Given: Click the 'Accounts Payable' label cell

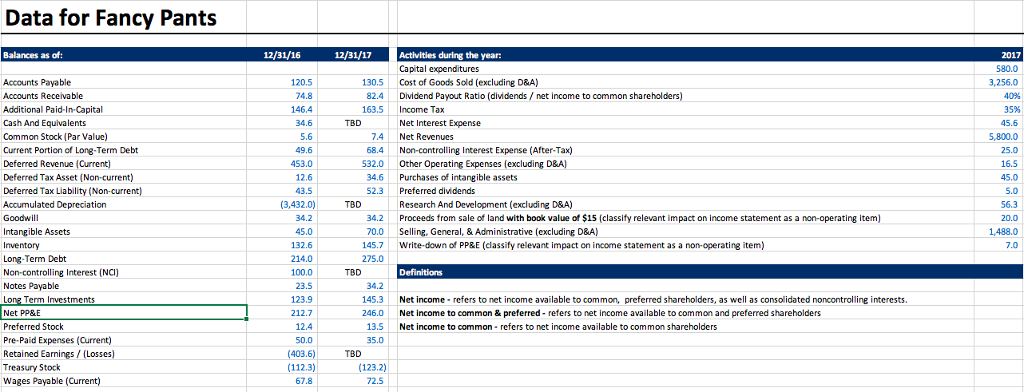Looking at the screenshot, I should coord(123,82).
